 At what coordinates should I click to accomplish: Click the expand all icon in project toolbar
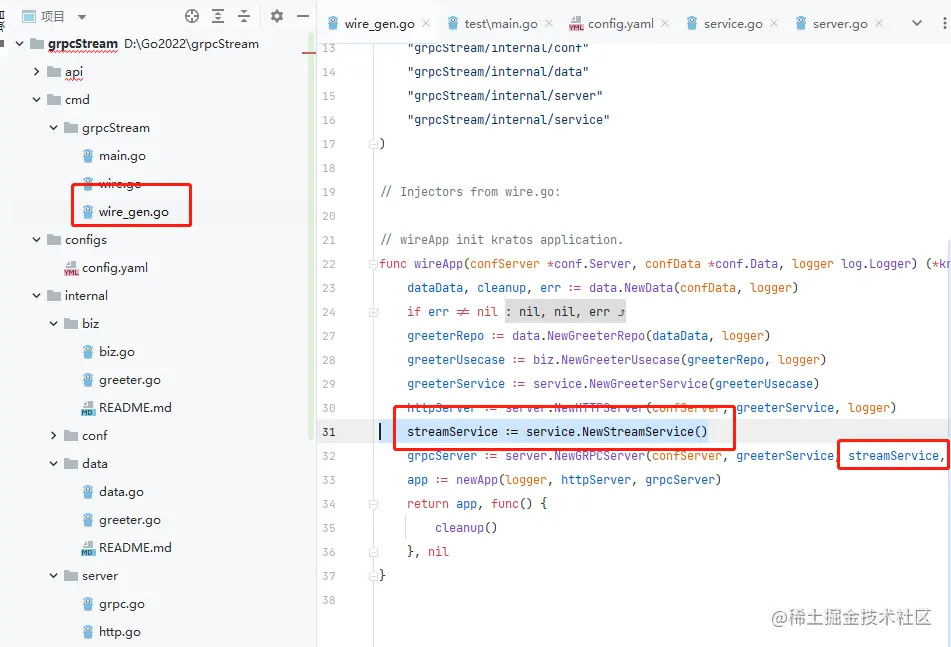(218, 16)
